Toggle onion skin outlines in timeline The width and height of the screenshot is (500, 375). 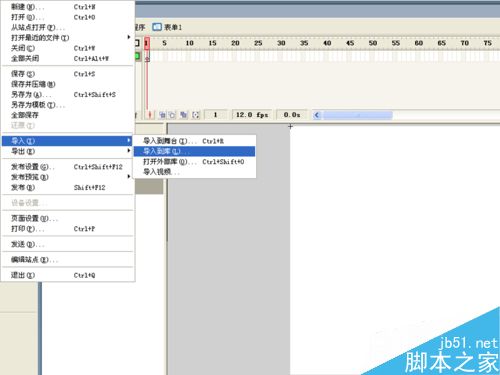coord(172,115)
